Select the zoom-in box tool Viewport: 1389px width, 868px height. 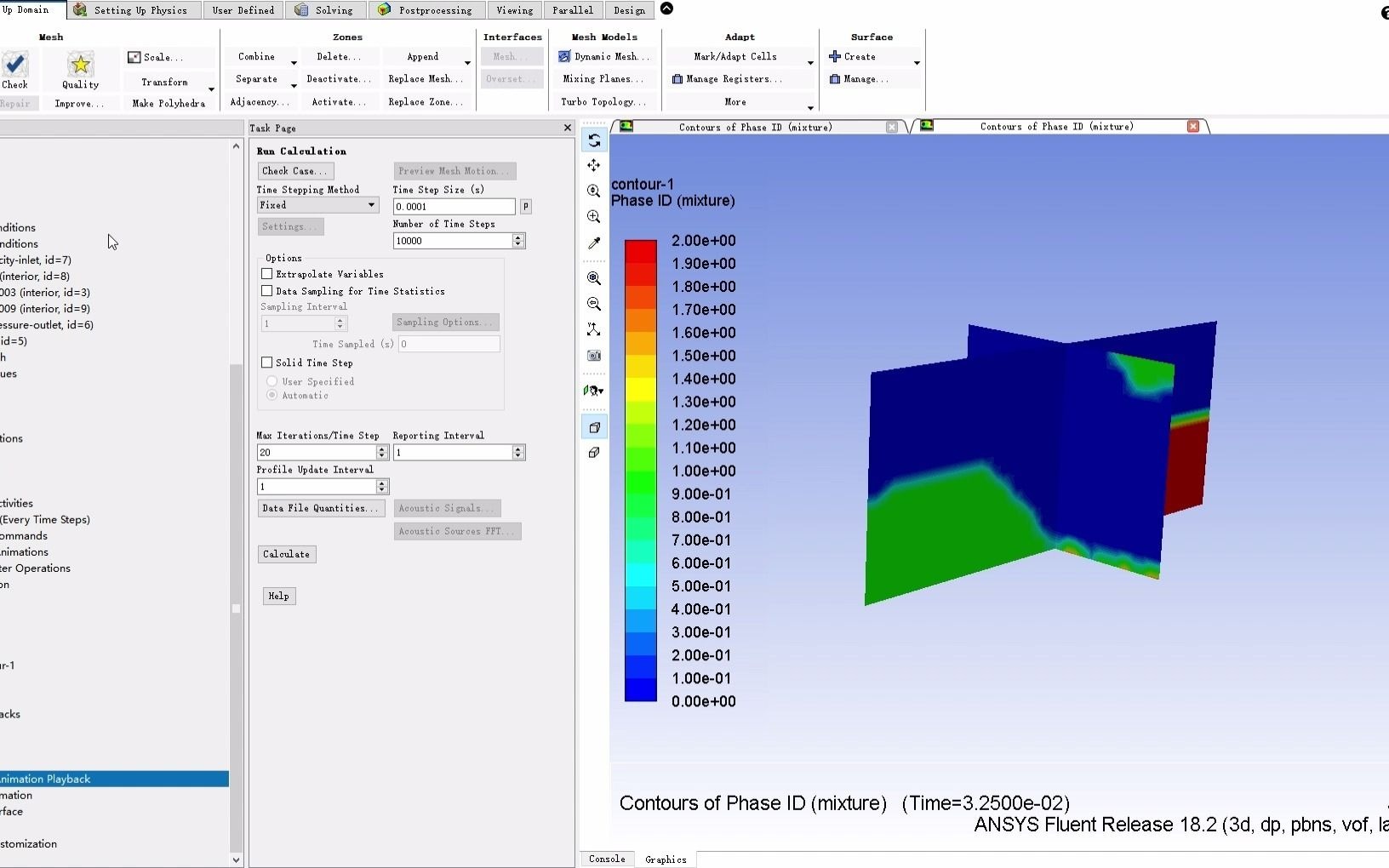point(593,217)
